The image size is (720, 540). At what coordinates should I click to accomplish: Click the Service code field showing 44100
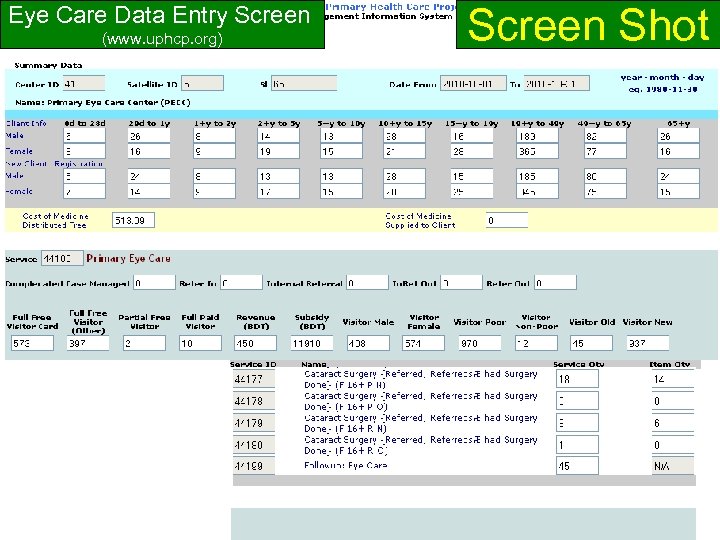(x=63, y=259)
